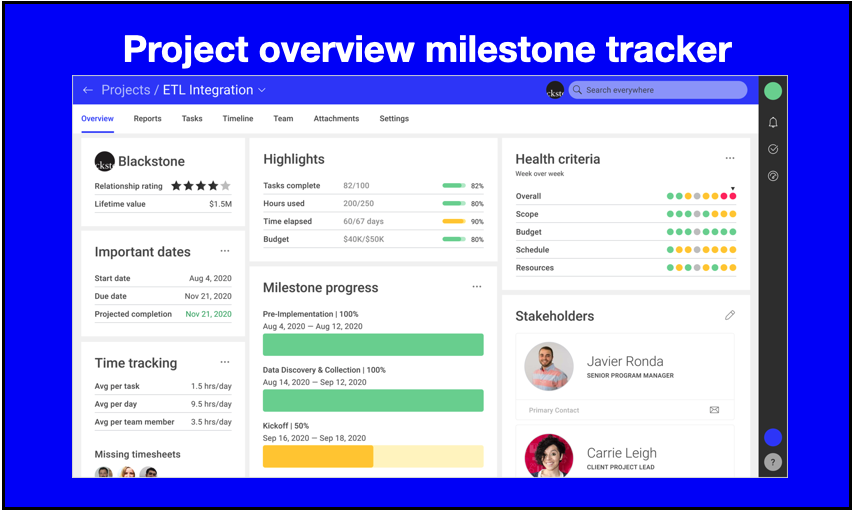Click the Kickoff 50% milestone bar

click(x=373, y=456)
